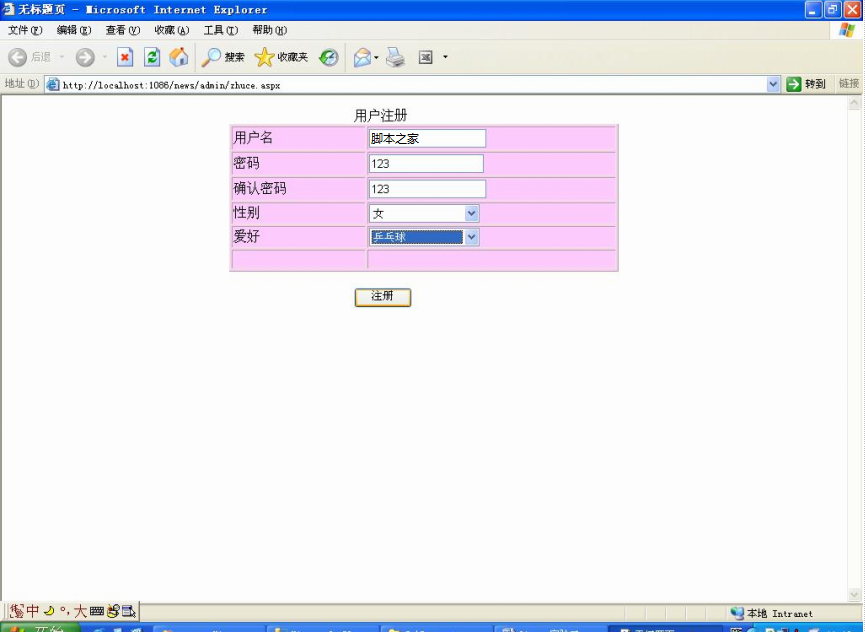865x632 pixels.
Task: Click the 用户名 label cell
Action: 298,138
